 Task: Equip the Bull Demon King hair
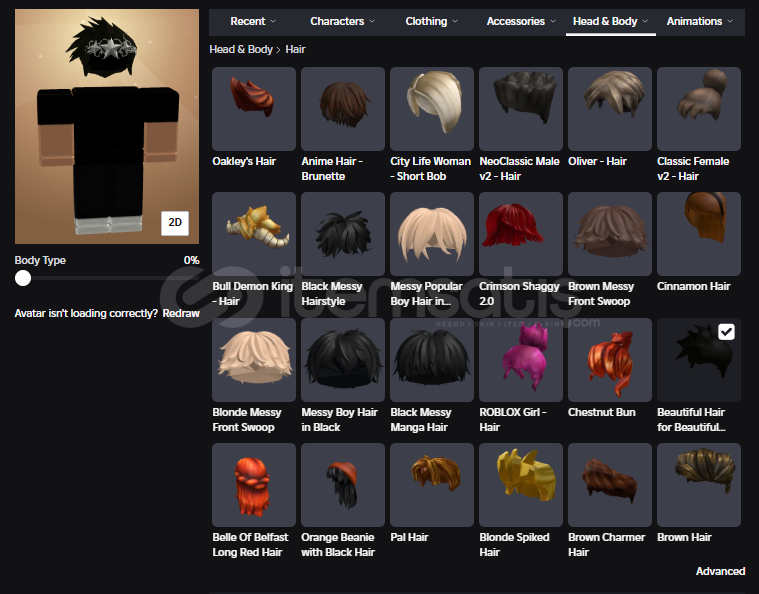click(254, 234)
